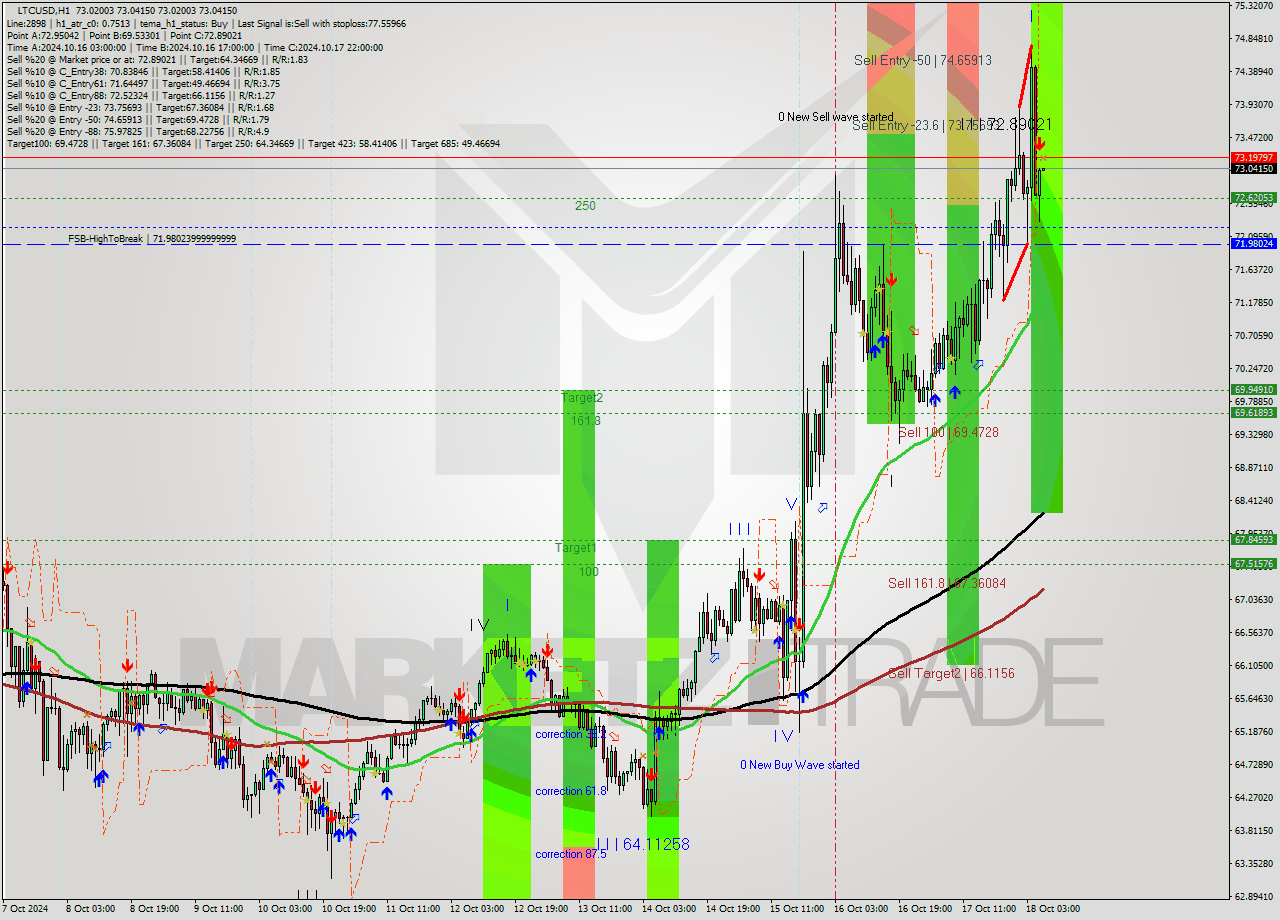Click the green 67.51576 price tag

pos(1253,564)
